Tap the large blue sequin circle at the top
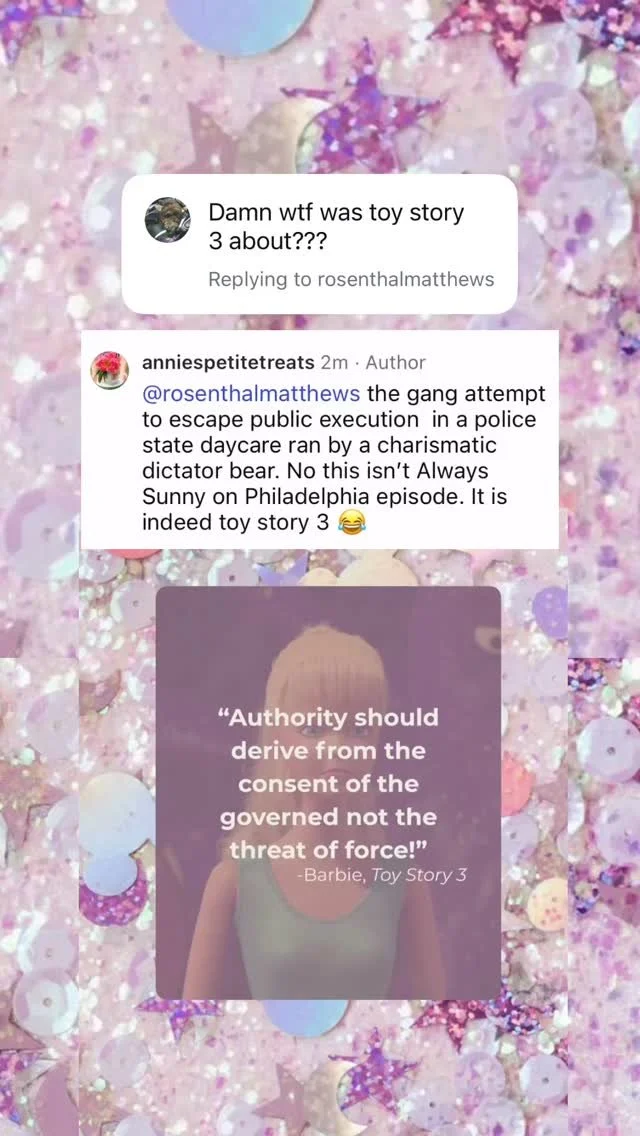 click(x=241, y=22)
